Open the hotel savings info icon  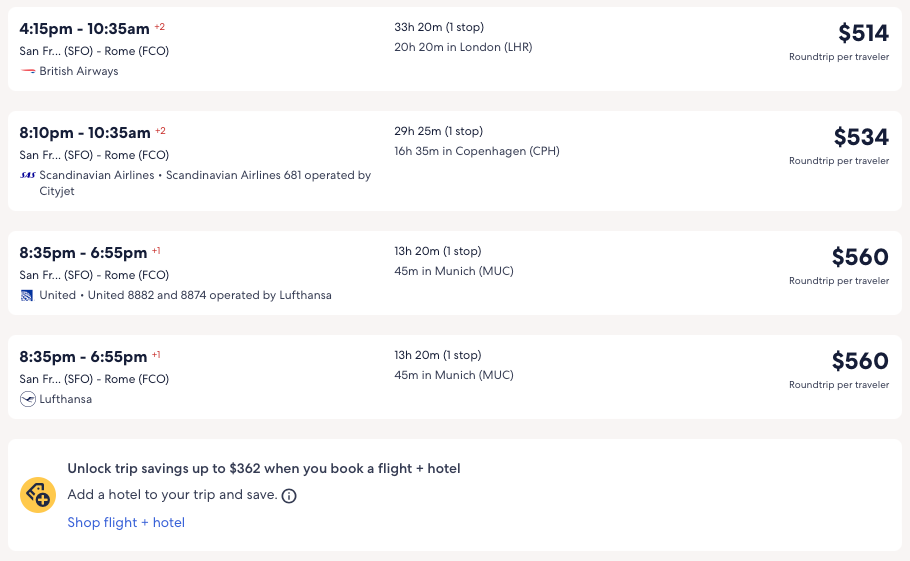[x=289, y=495]
